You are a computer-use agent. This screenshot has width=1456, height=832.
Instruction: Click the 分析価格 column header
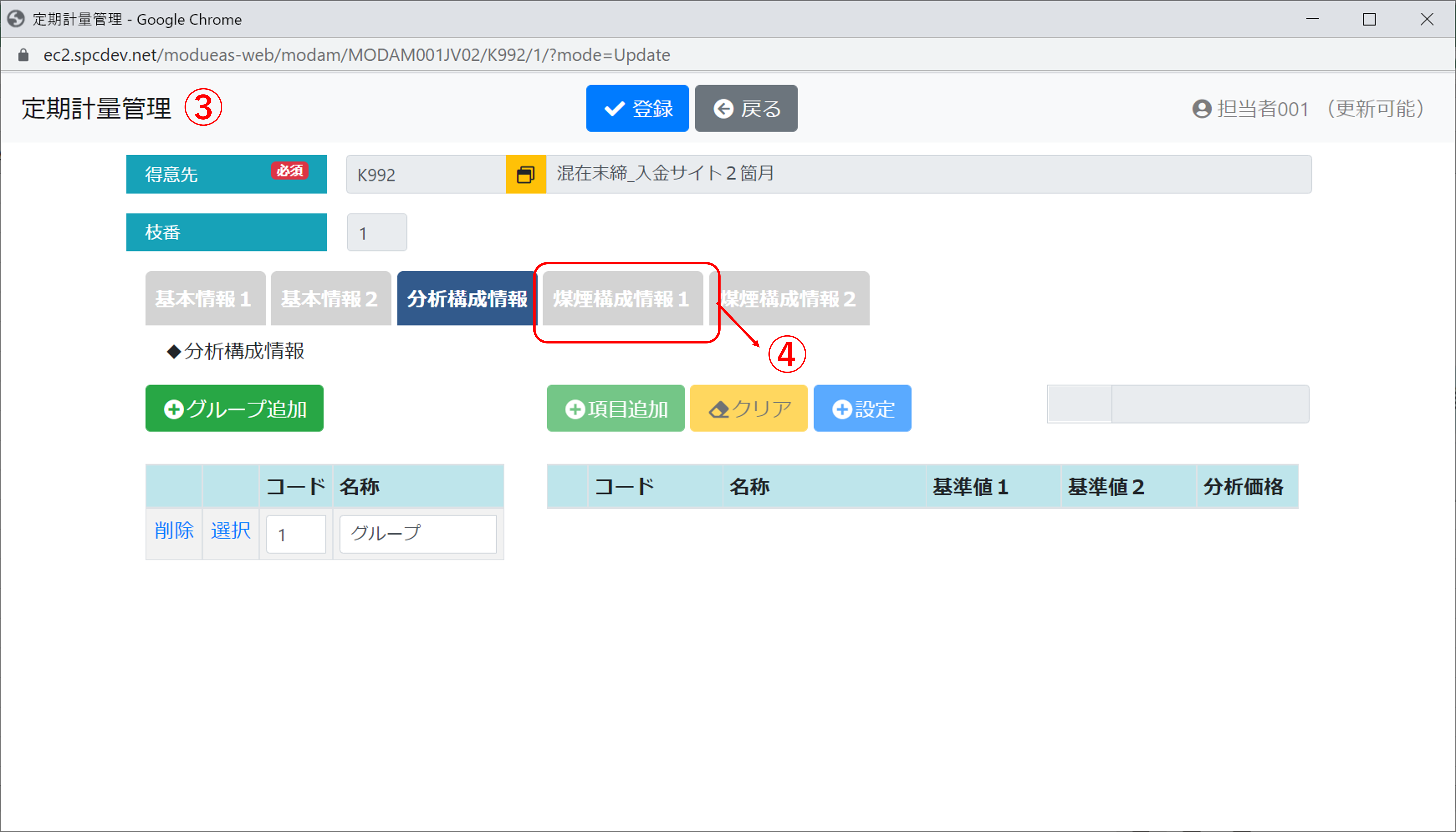tap(1248, 487)
